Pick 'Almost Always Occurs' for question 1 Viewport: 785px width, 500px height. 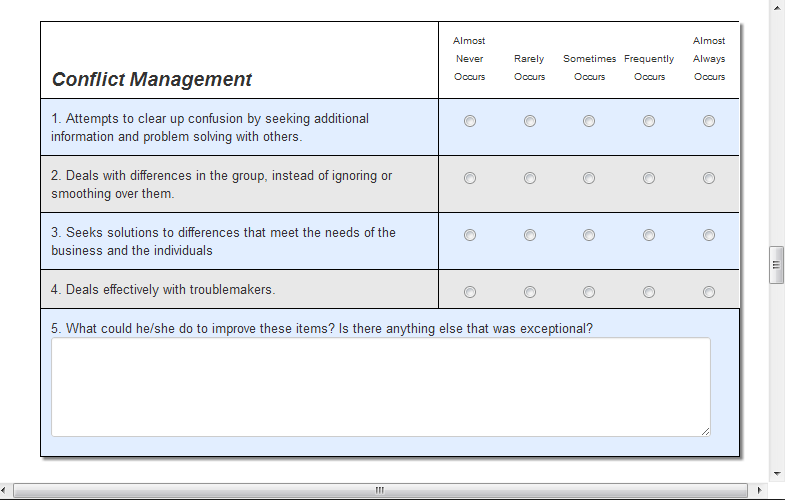[709, 121]
